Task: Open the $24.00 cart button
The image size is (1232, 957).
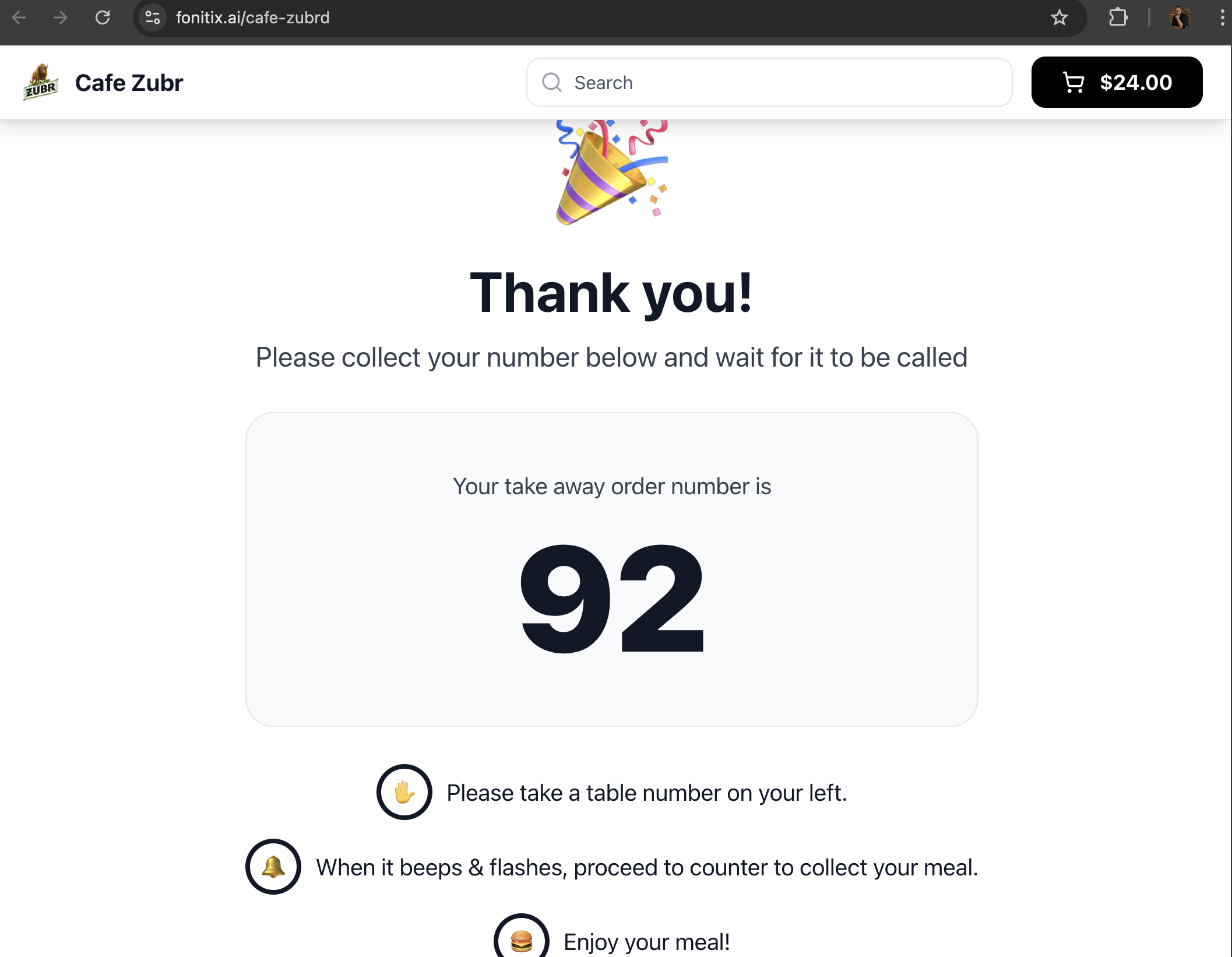Action: (1117, 82)
